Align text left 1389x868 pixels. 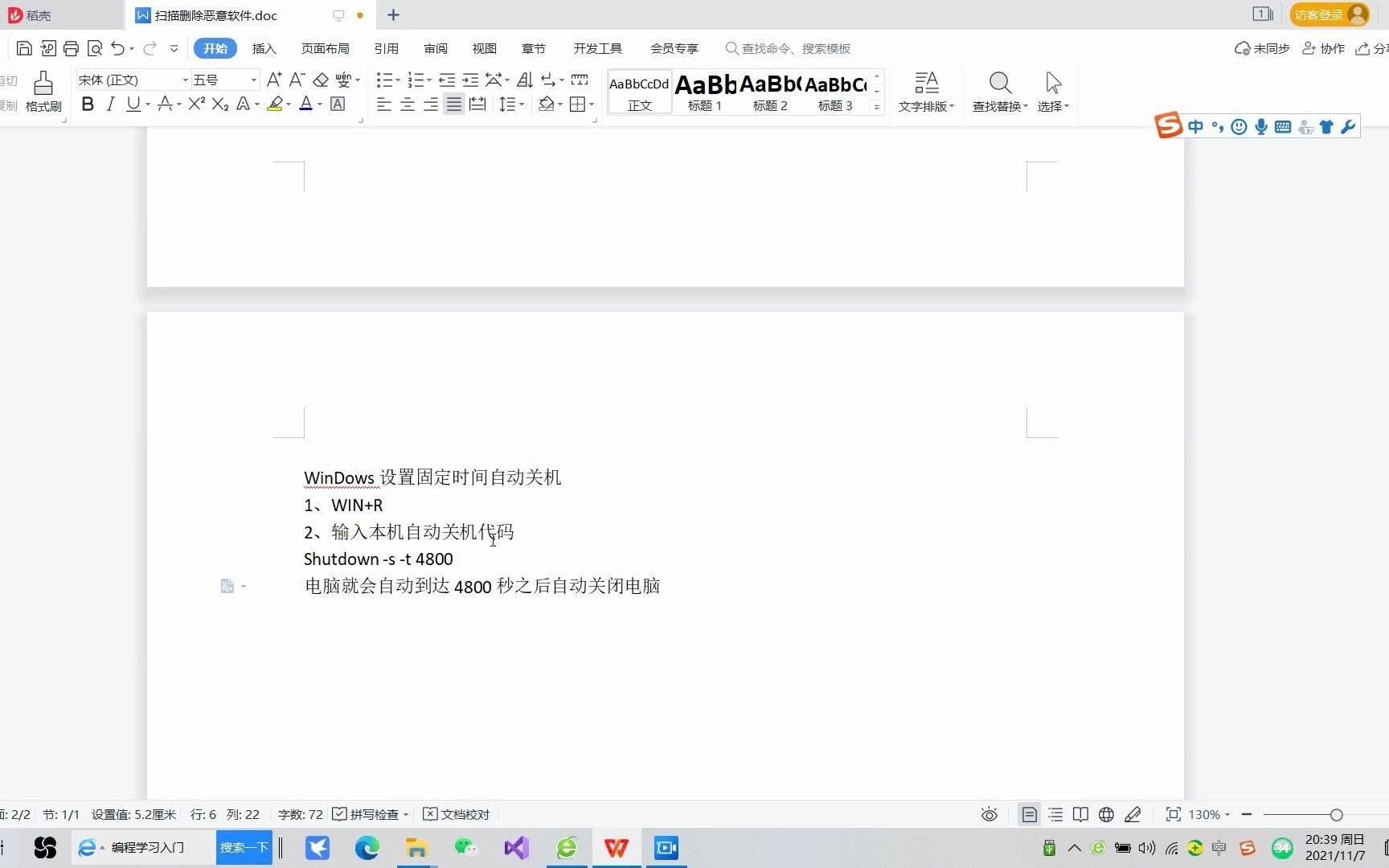[x=384, y=104]
